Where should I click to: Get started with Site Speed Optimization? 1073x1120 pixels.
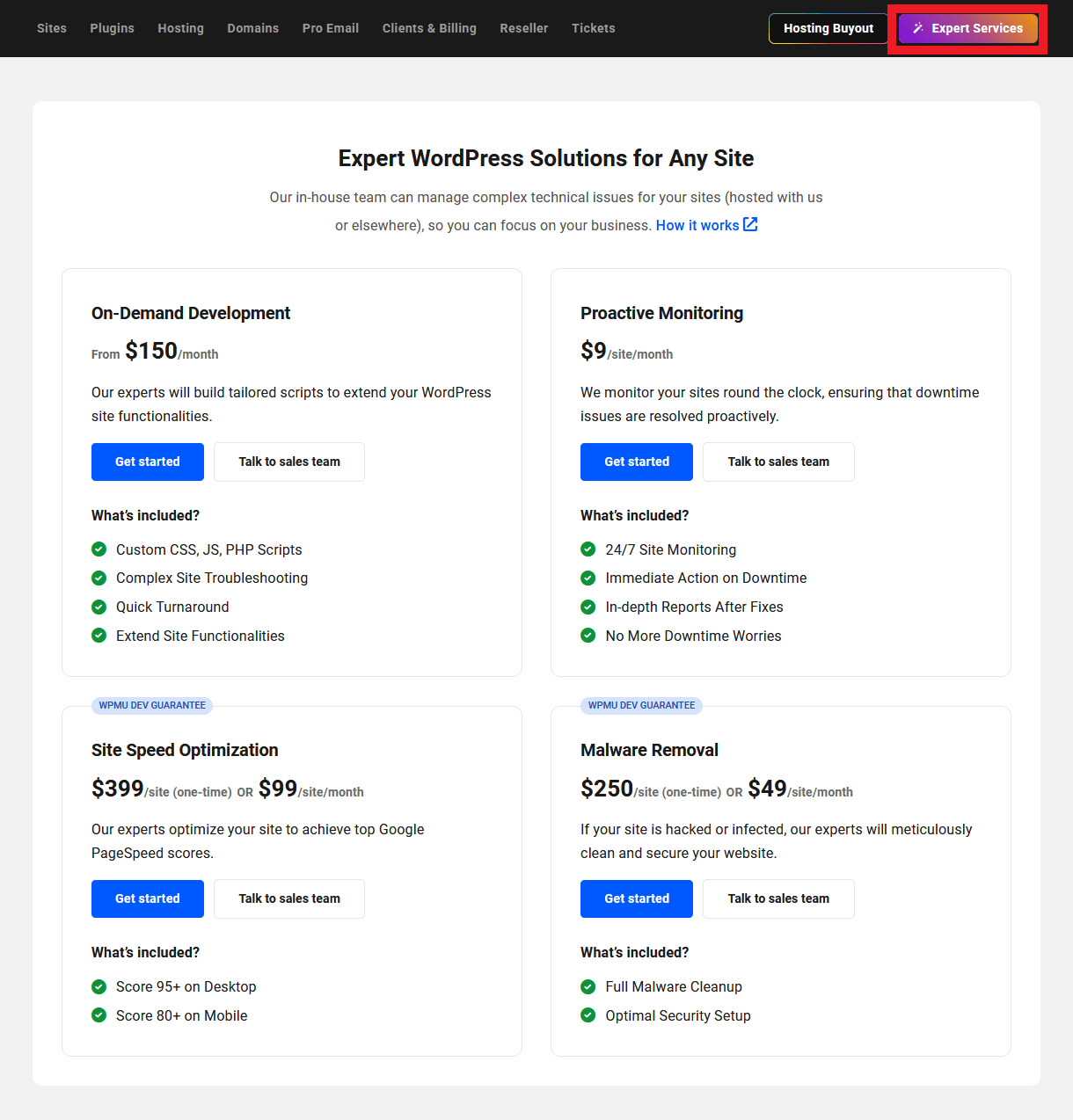click(x=148, y=898)
